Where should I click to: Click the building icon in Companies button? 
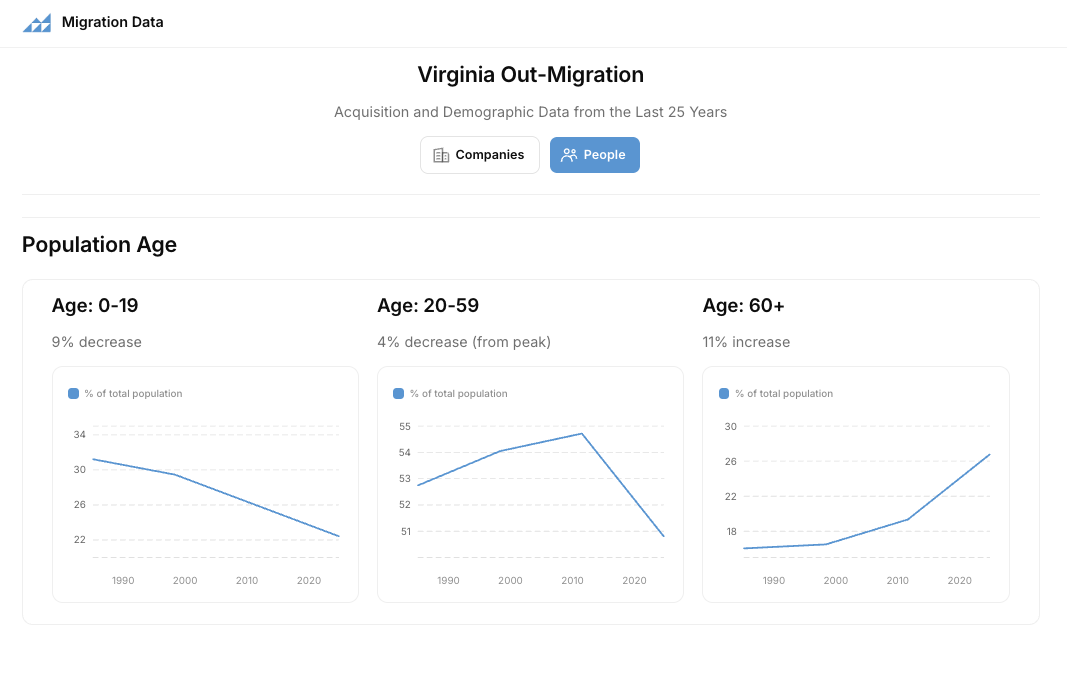pyautogui.click(x=441, y=155)
